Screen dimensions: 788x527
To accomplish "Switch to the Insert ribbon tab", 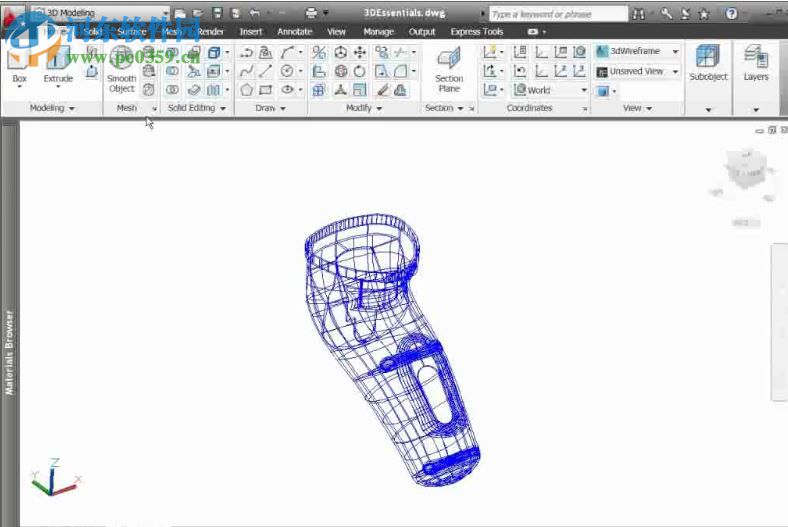I will pyautogui.click(x=251, y=32).
